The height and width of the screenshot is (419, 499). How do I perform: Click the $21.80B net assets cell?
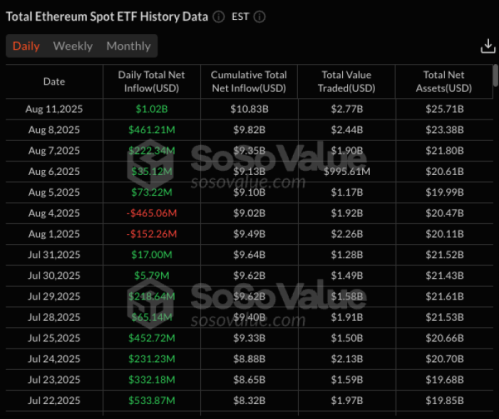[444, 151]
